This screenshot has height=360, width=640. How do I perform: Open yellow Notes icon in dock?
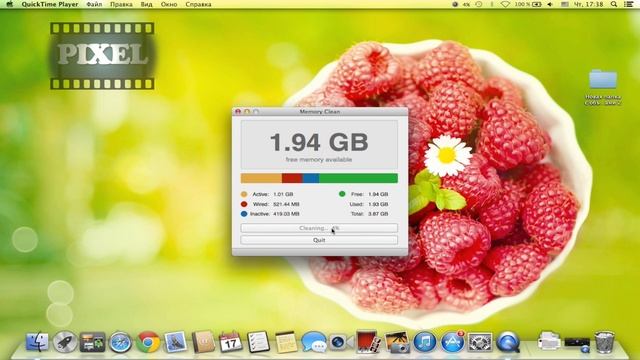286,342
